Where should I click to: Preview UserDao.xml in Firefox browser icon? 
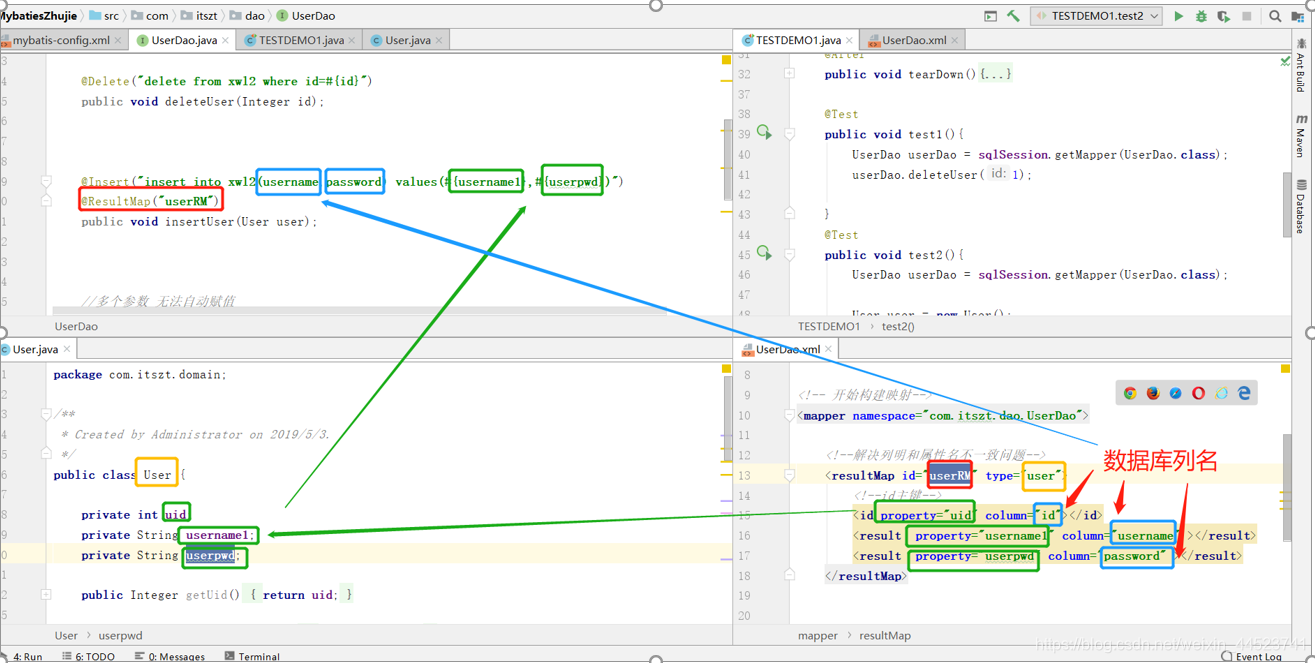point(1153,393)
